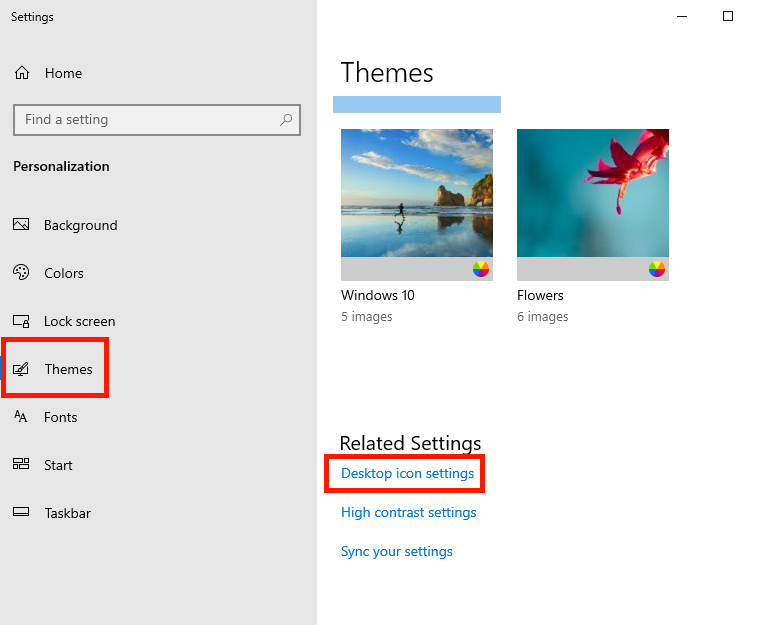Click the Start tiles icon
Viewport: 761px width, 625px height.
pos(21,464)
